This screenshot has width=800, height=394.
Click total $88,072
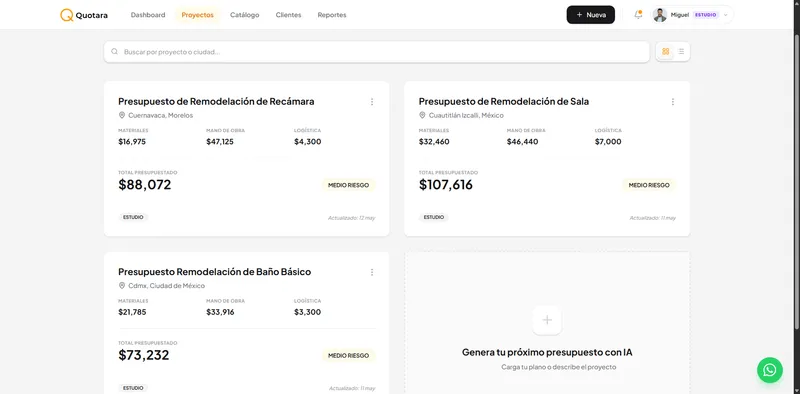(x=145, y=185)
